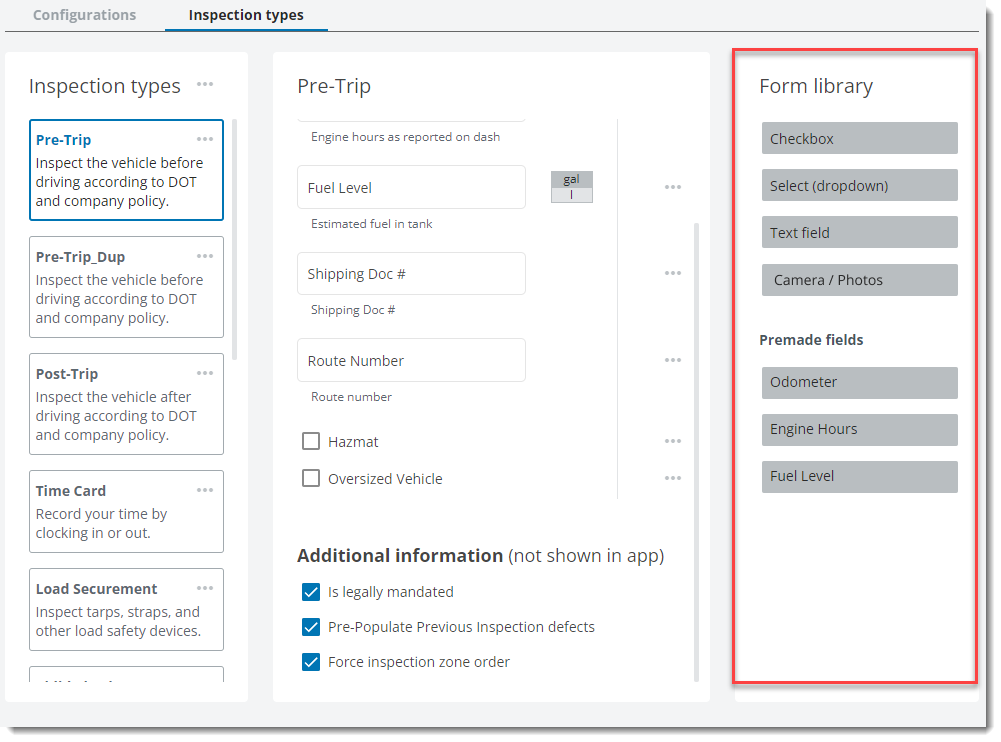The height and width of the screenshot is (742, 1001).
Task: Open the Route Number field options menu
Action: pyautogui.click(x=673, y=360)
